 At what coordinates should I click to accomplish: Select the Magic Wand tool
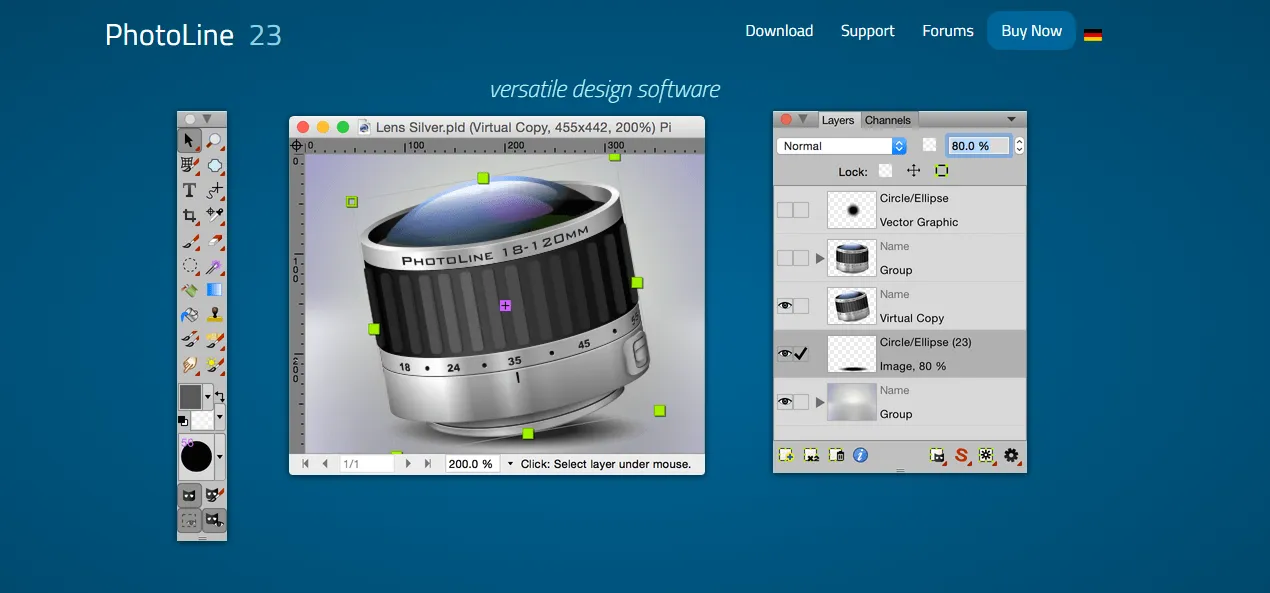[214, 266]
